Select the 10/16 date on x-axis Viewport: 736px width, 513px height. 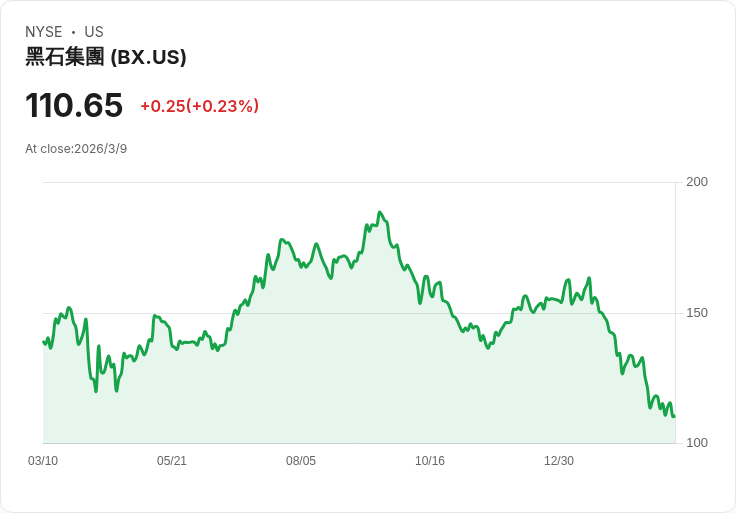coord(430,461)
